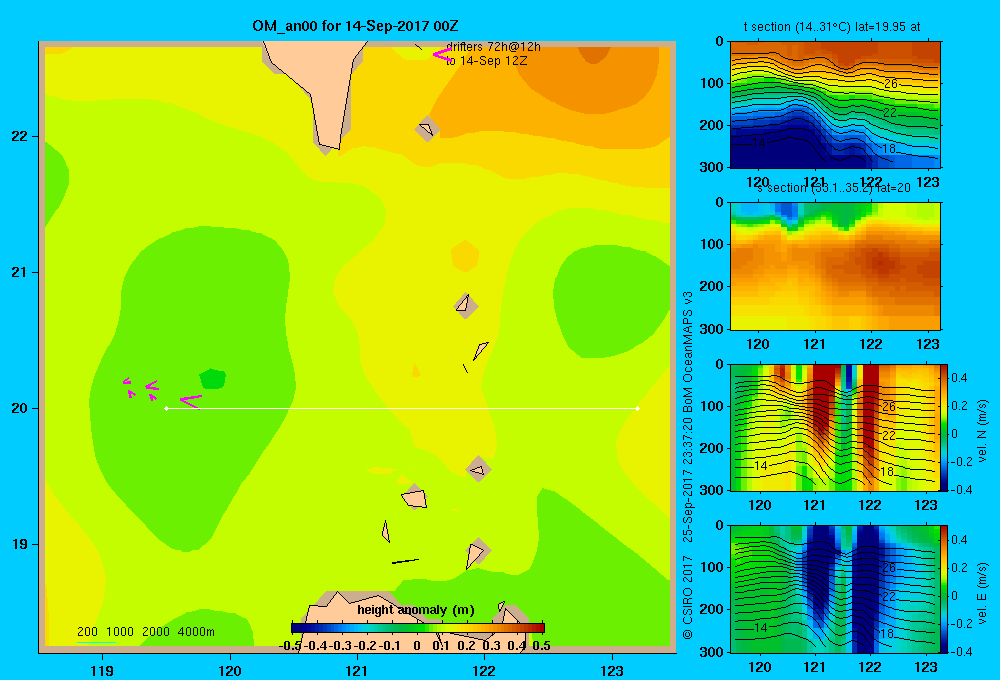Click the map title 'OM_an00 for 14-Sep-2017 00Z'

click(355, 26)
